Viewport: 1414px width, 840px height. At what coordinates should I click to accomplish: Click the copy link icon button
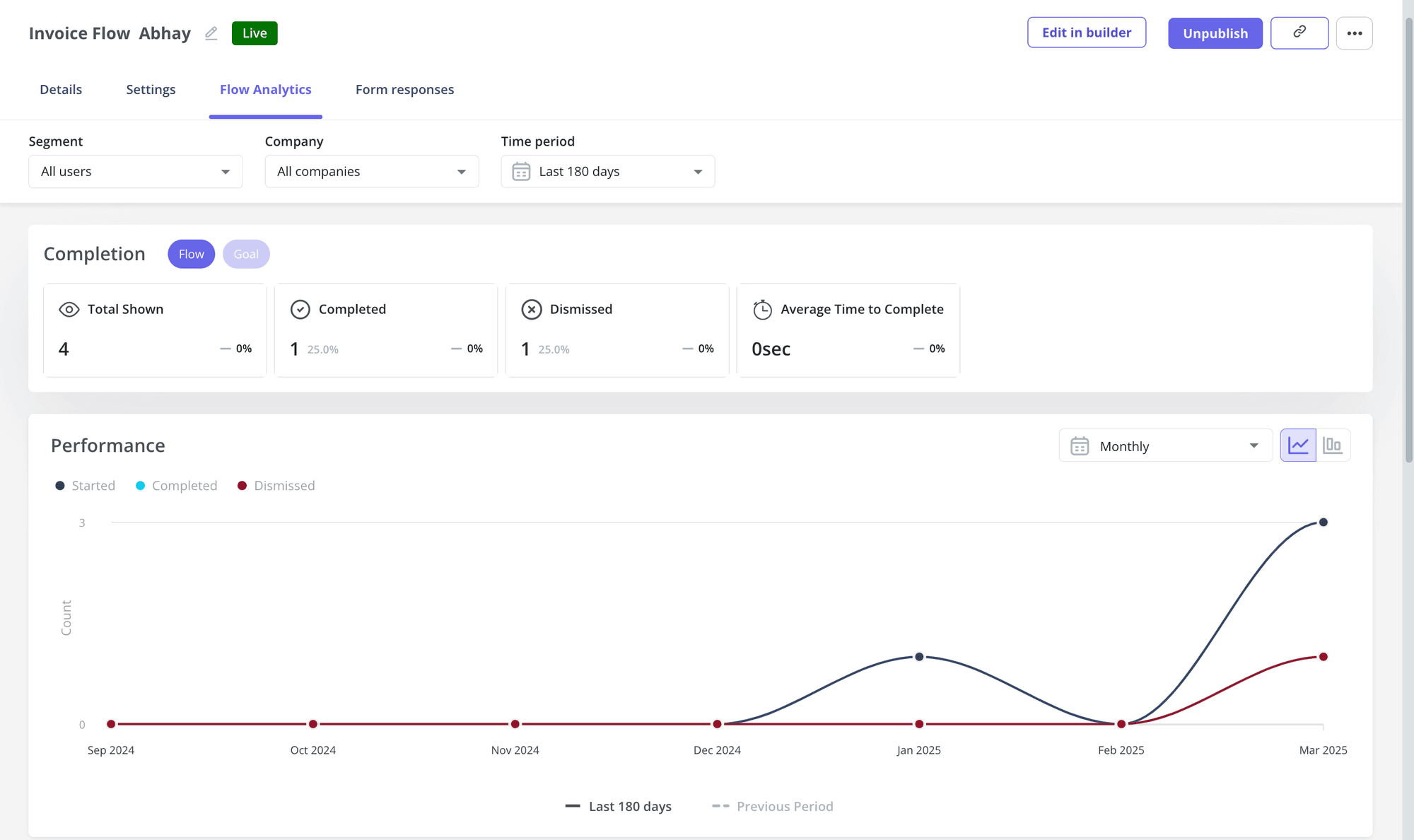pos(1299,33)
